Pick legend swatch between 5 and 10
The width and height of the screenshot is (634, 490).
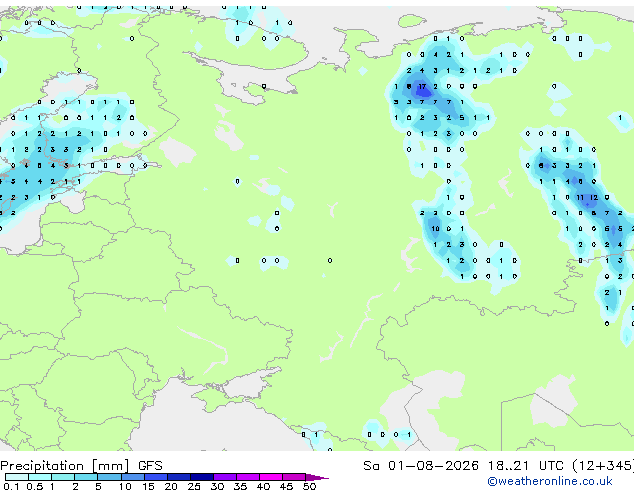(x=109, y=477)
